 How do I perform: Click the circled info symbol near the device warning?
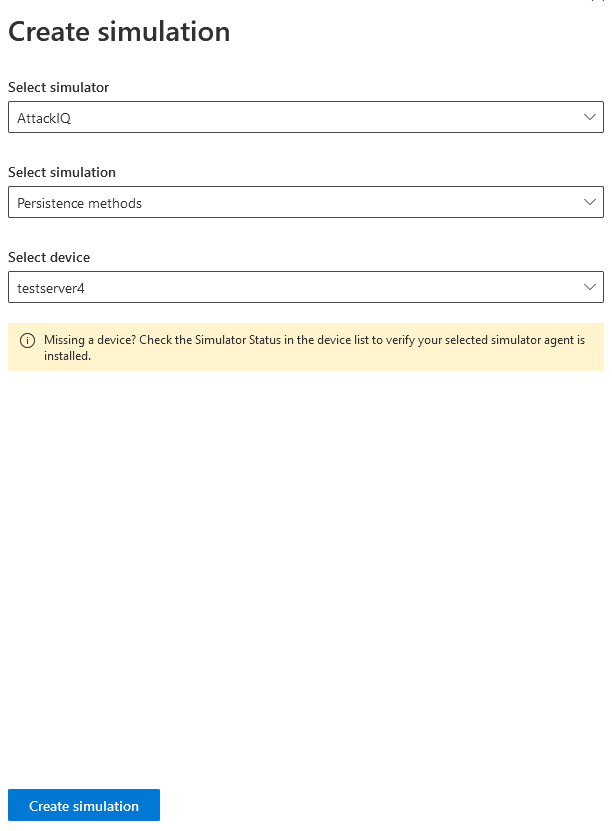25,340
